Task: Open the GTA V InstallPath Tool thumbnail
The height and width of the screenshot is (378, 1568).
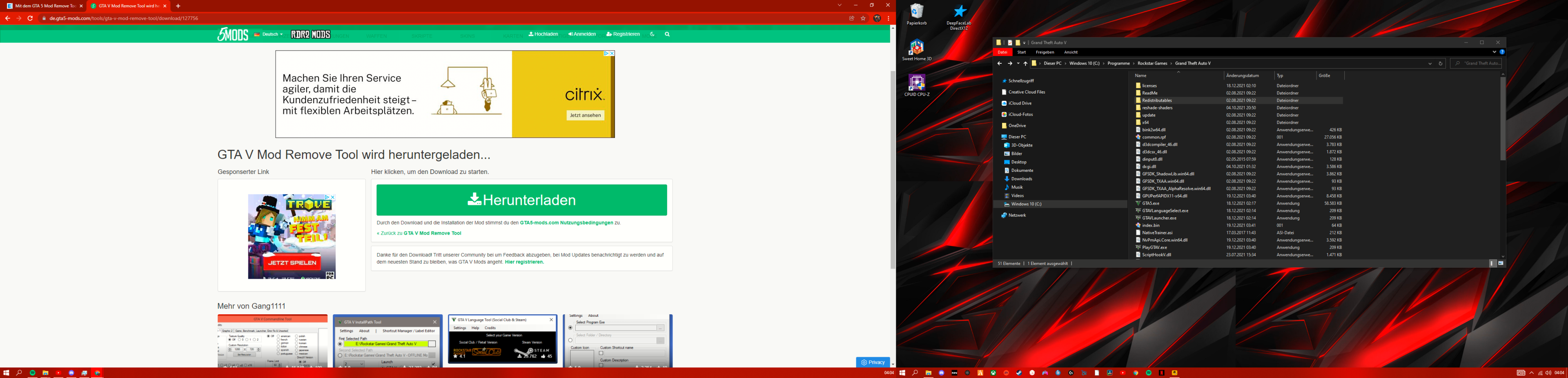Action: pyautogui.click(x=388, y=341)
